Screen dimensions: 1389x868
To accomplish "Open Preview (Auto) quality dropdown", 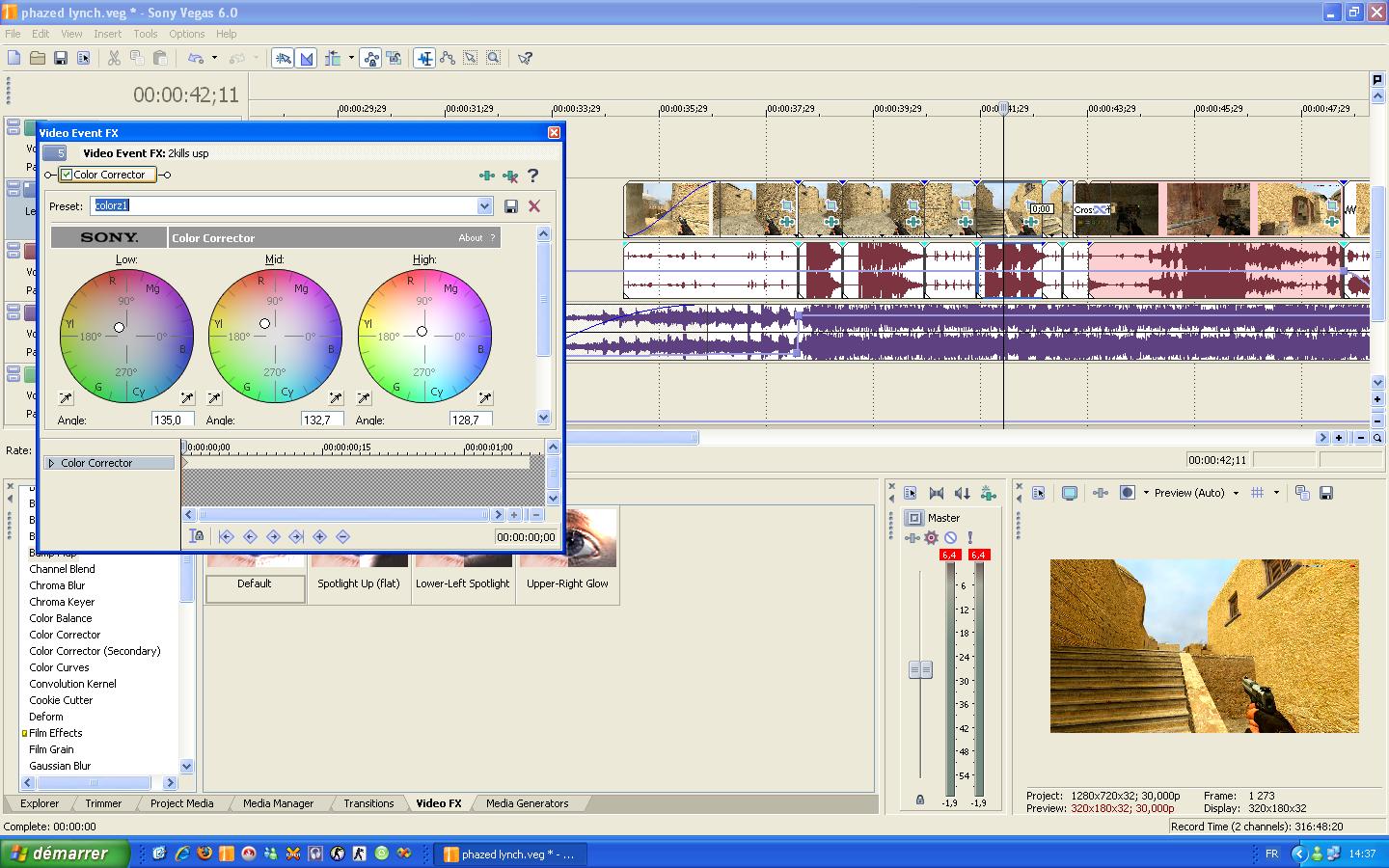I will (1236, 493).
